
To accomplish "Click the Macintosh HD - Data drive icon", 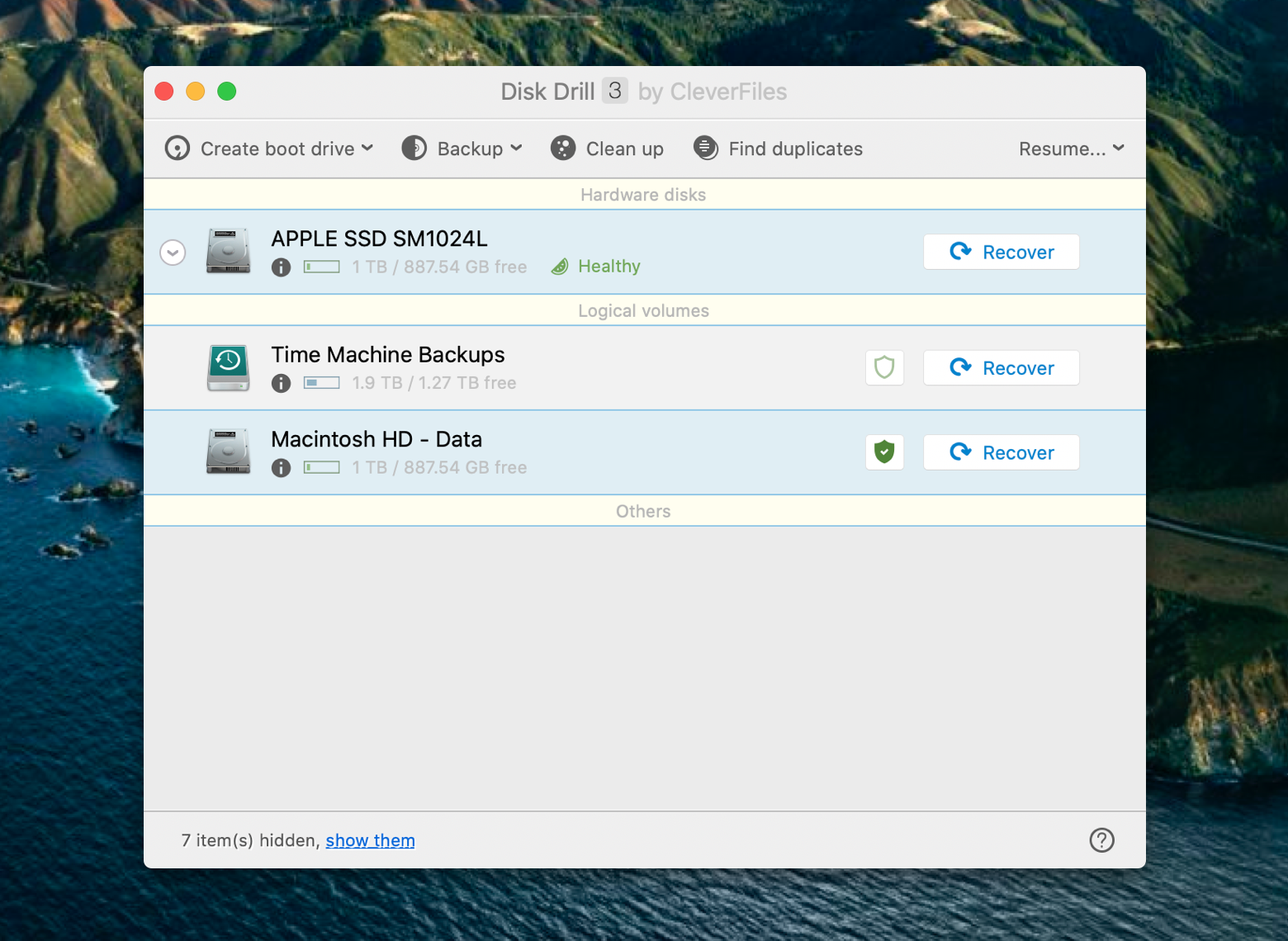I will click(x=228, y=452).
